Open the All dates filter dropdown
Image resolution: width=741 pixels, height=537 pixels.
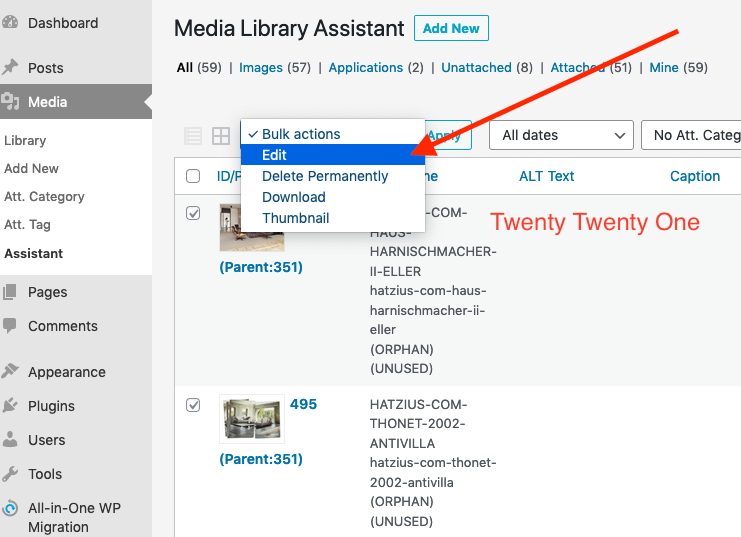tap(561, 135)
